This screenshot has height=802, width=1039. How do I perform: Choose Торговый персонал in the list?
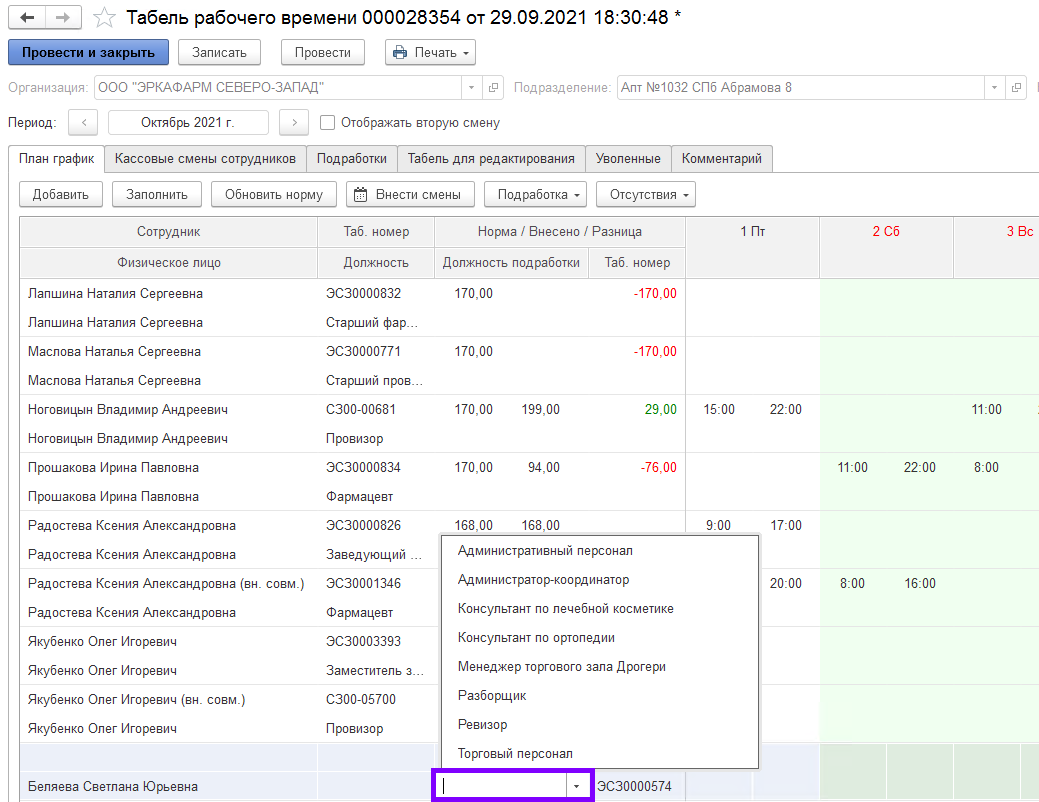515,753
